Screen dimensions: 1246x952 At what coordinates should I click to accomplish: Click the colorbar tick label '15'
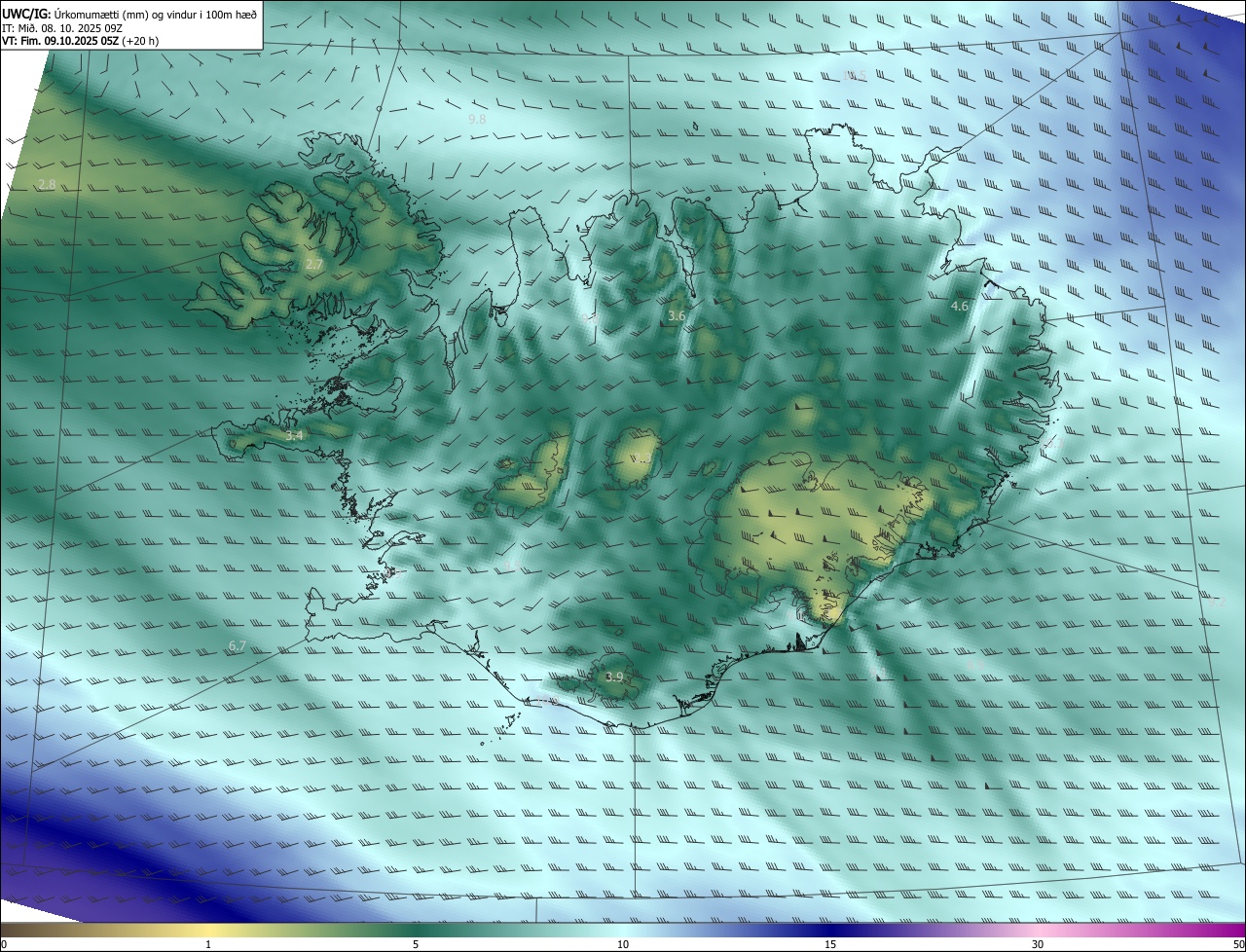coord(830,944)
